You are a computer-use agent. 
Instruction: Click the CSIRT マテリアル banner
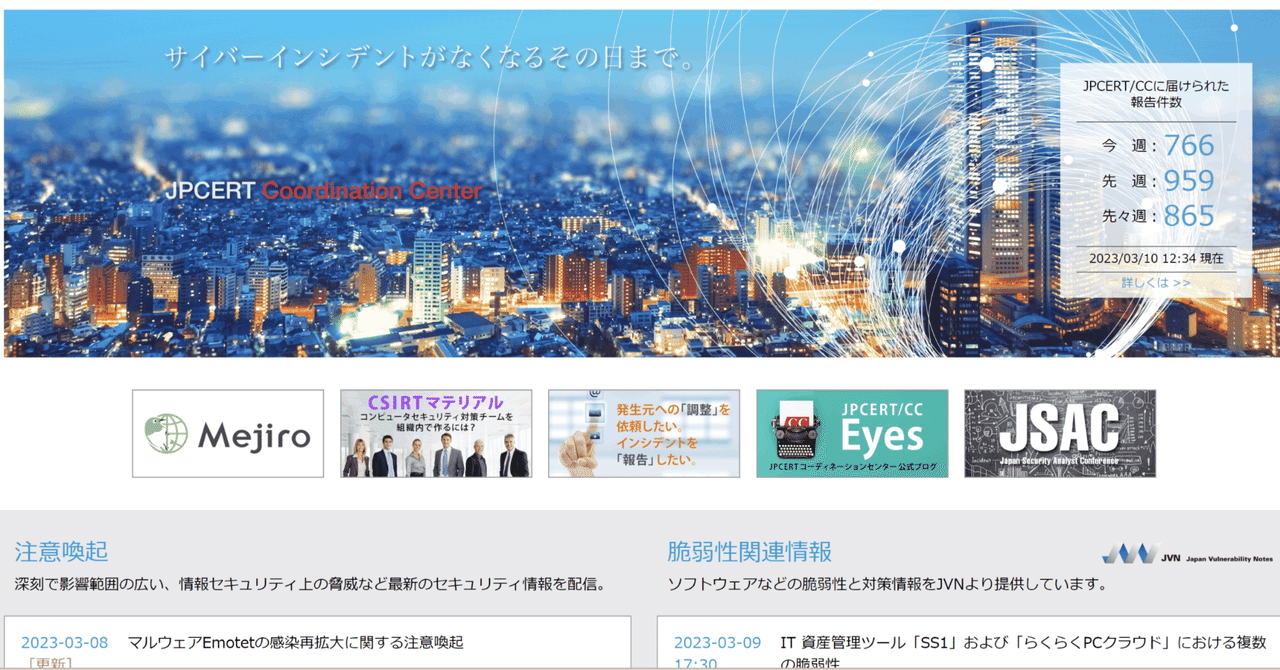click(435, 432)
